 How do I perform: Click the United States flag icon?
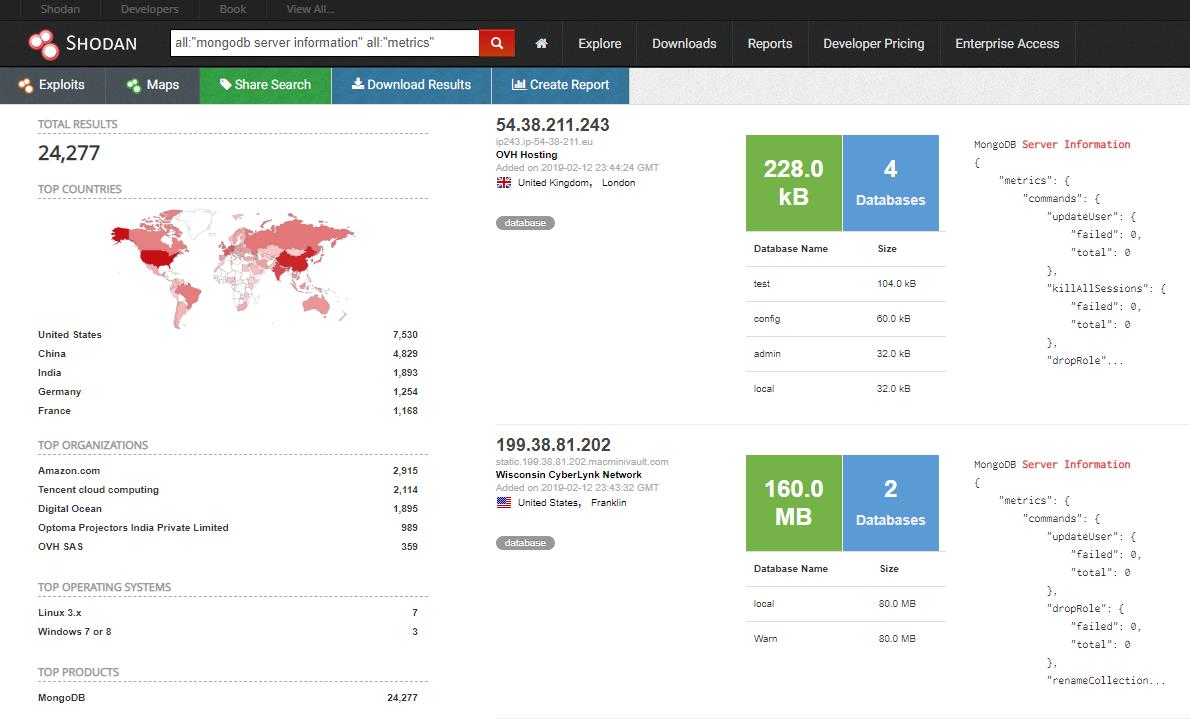[504, 503]
